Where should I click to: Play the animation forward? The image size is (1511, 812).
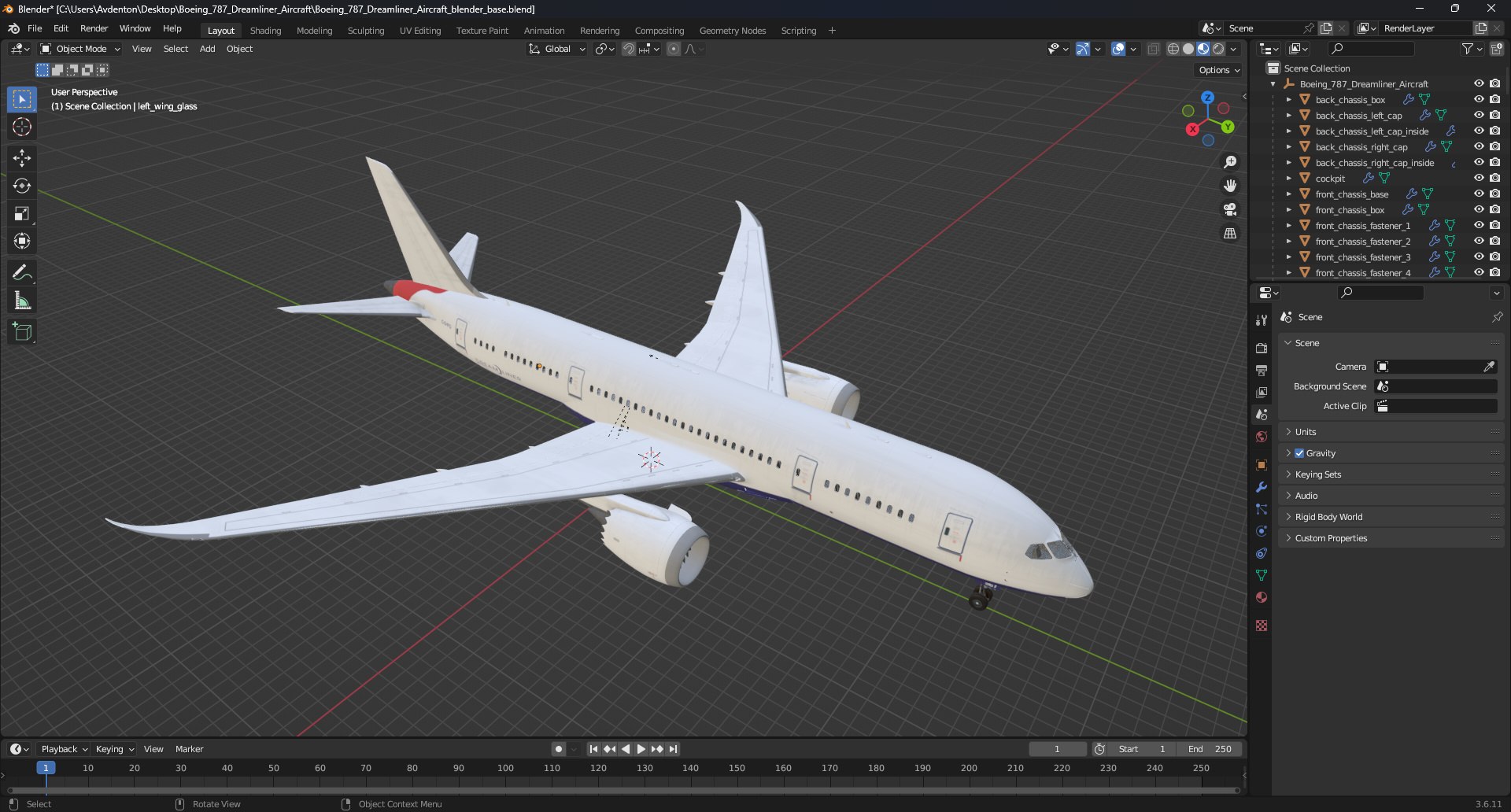(x=641, y=749)
